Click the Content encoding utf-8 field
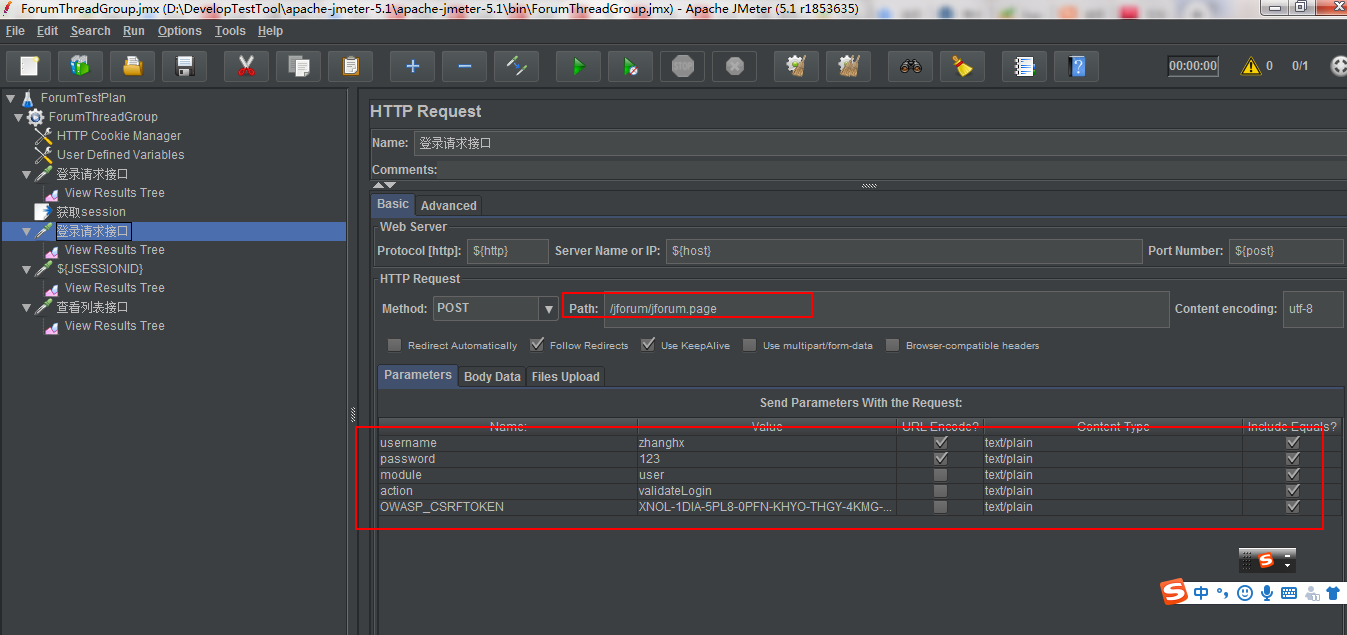 (1313, 309)
